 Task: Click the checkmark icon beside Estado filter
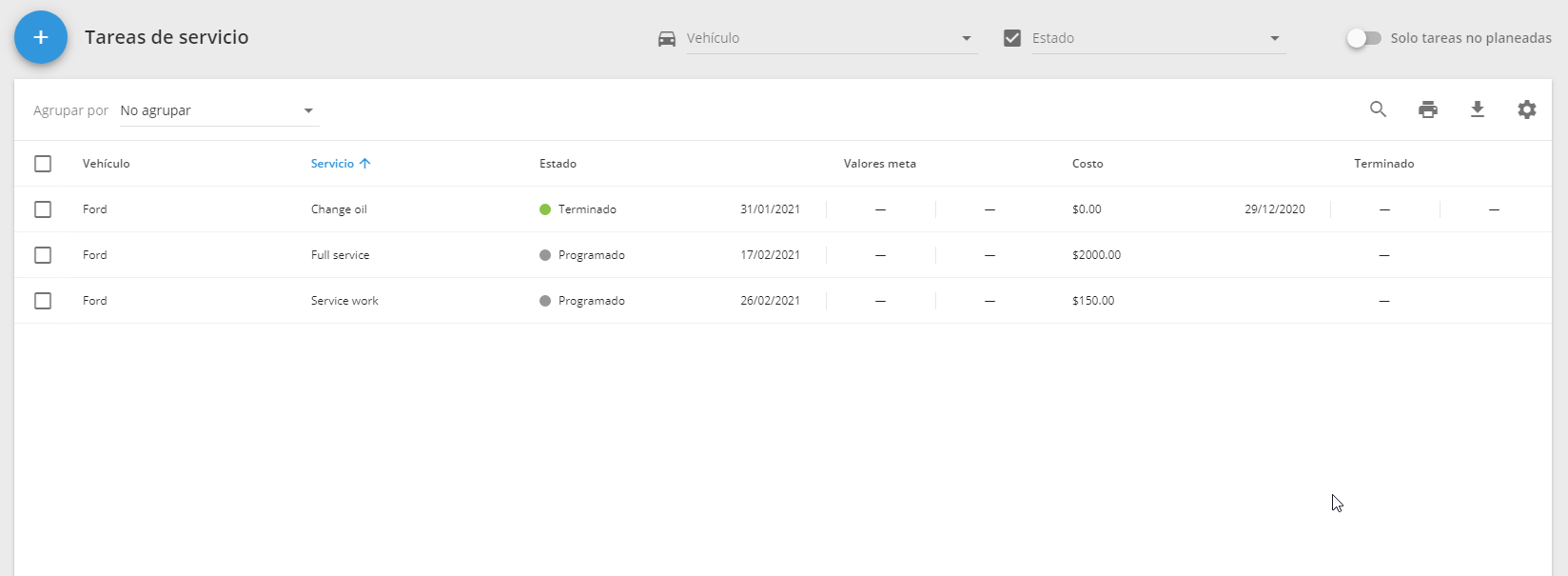(x=1012, y=38)
